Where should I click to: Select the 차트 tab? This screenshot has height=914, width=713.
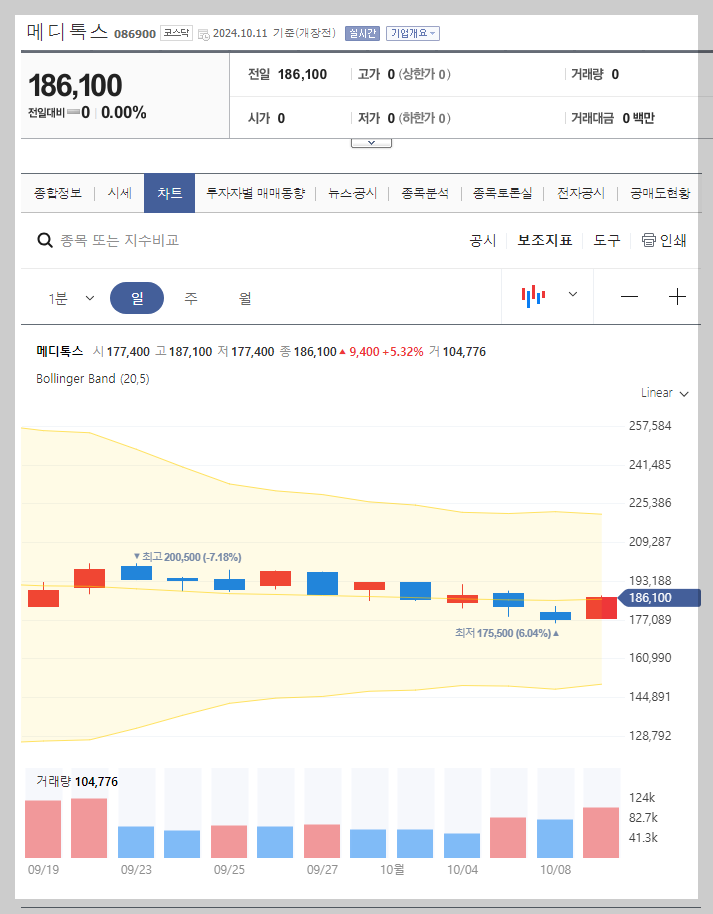point(170,193)
